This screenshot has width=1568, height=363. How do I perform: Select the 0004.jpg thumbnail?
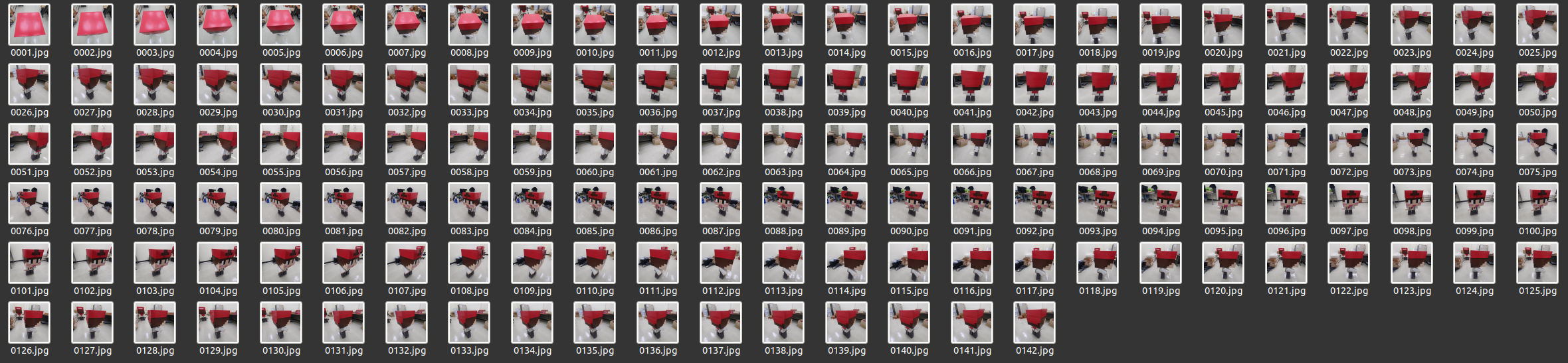[x=218, y=25]
